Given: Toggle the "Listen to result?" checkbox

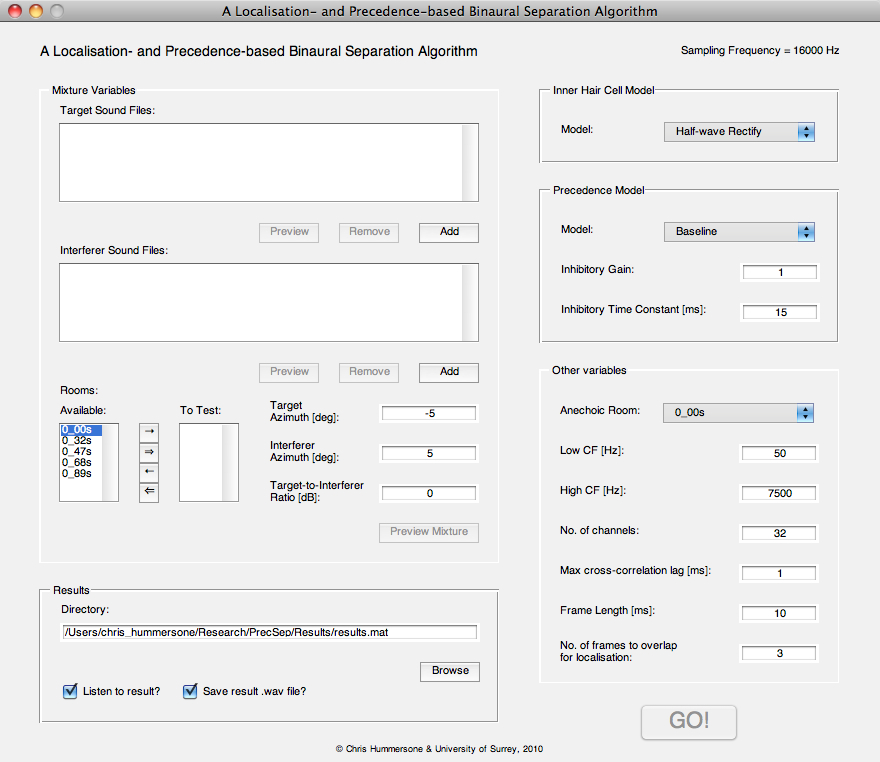Looking at the screenshot, I should (x=70, y=691).
